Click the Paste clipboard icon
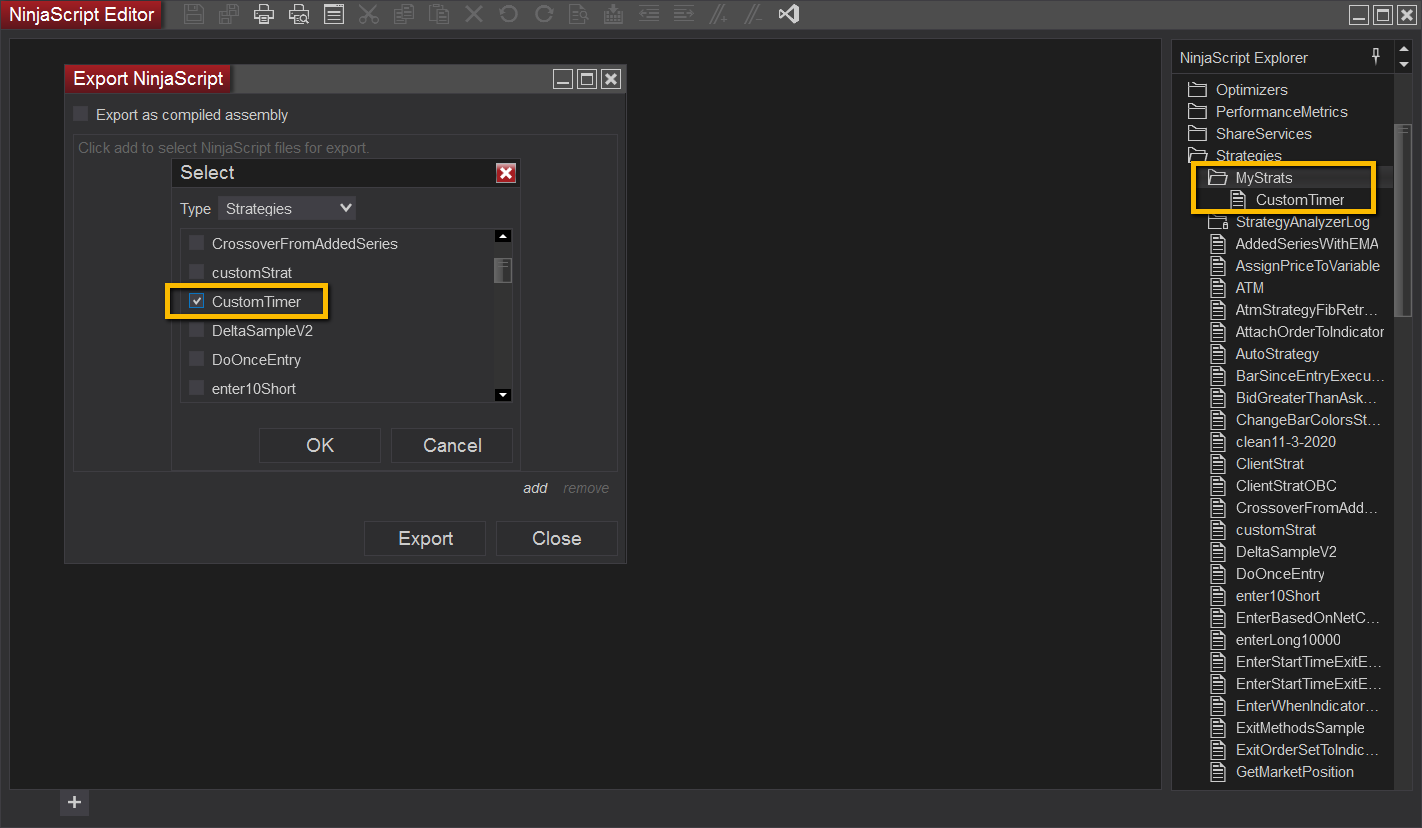 (x=439, y=15)
